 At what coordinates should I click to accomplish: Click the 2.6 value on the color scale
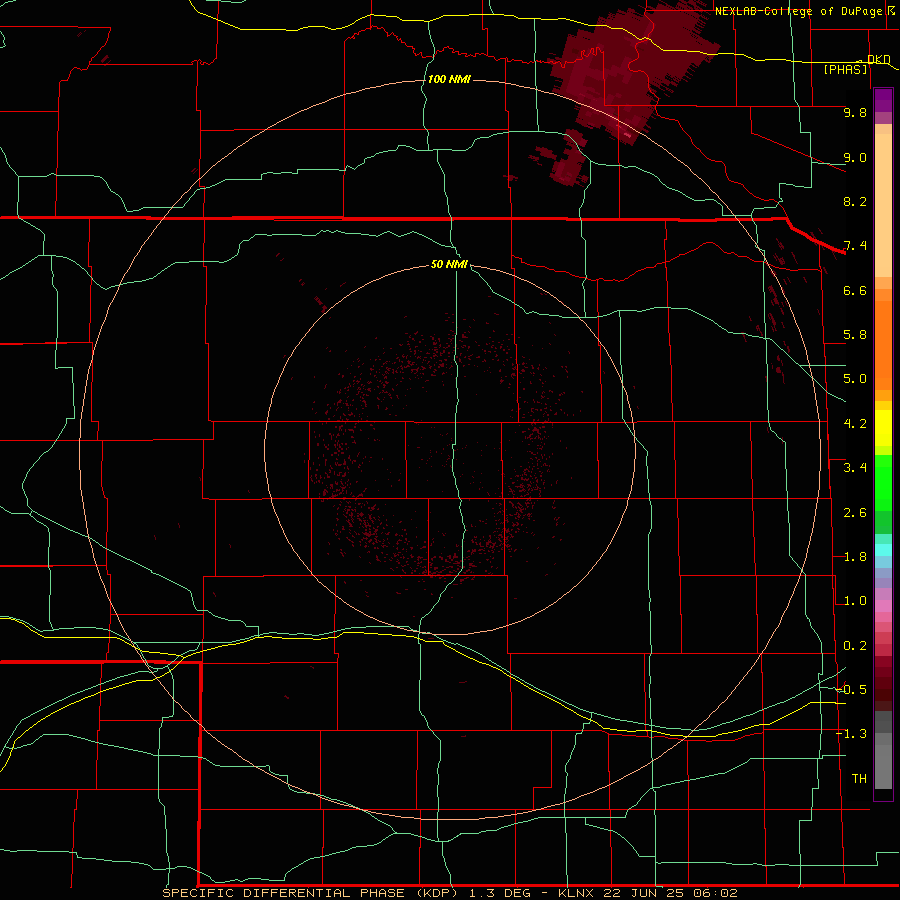tap(855, 513)
